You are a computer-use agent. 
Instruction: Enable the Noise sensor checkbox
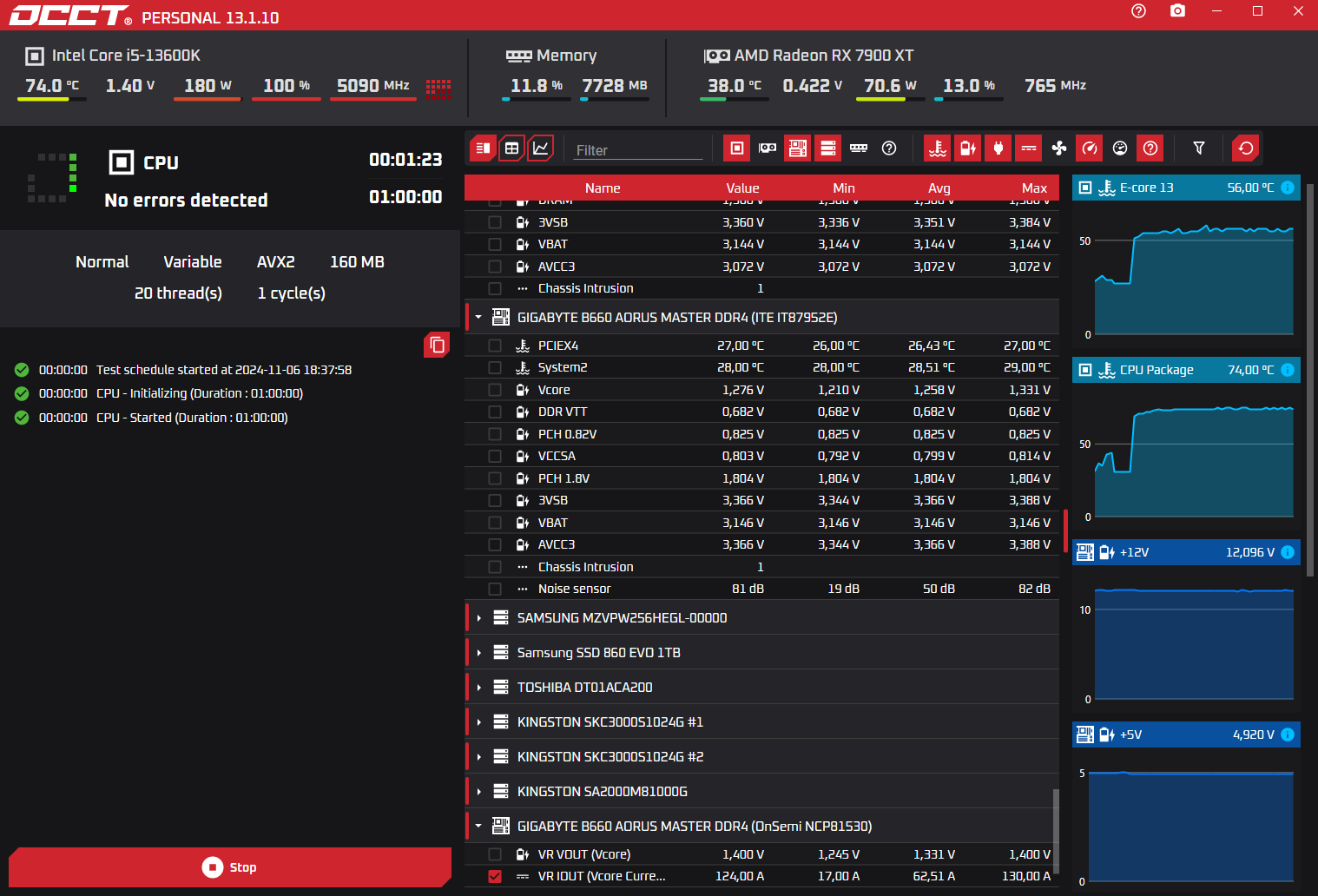coord(495,589)
